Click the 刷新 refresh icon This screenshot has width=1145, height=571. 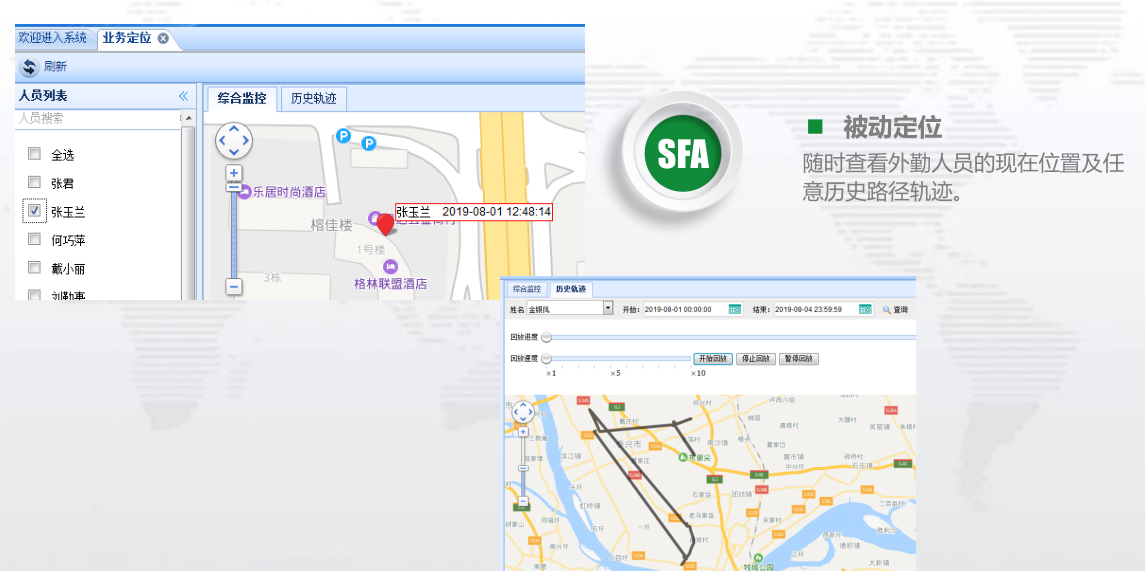(29, 67)
